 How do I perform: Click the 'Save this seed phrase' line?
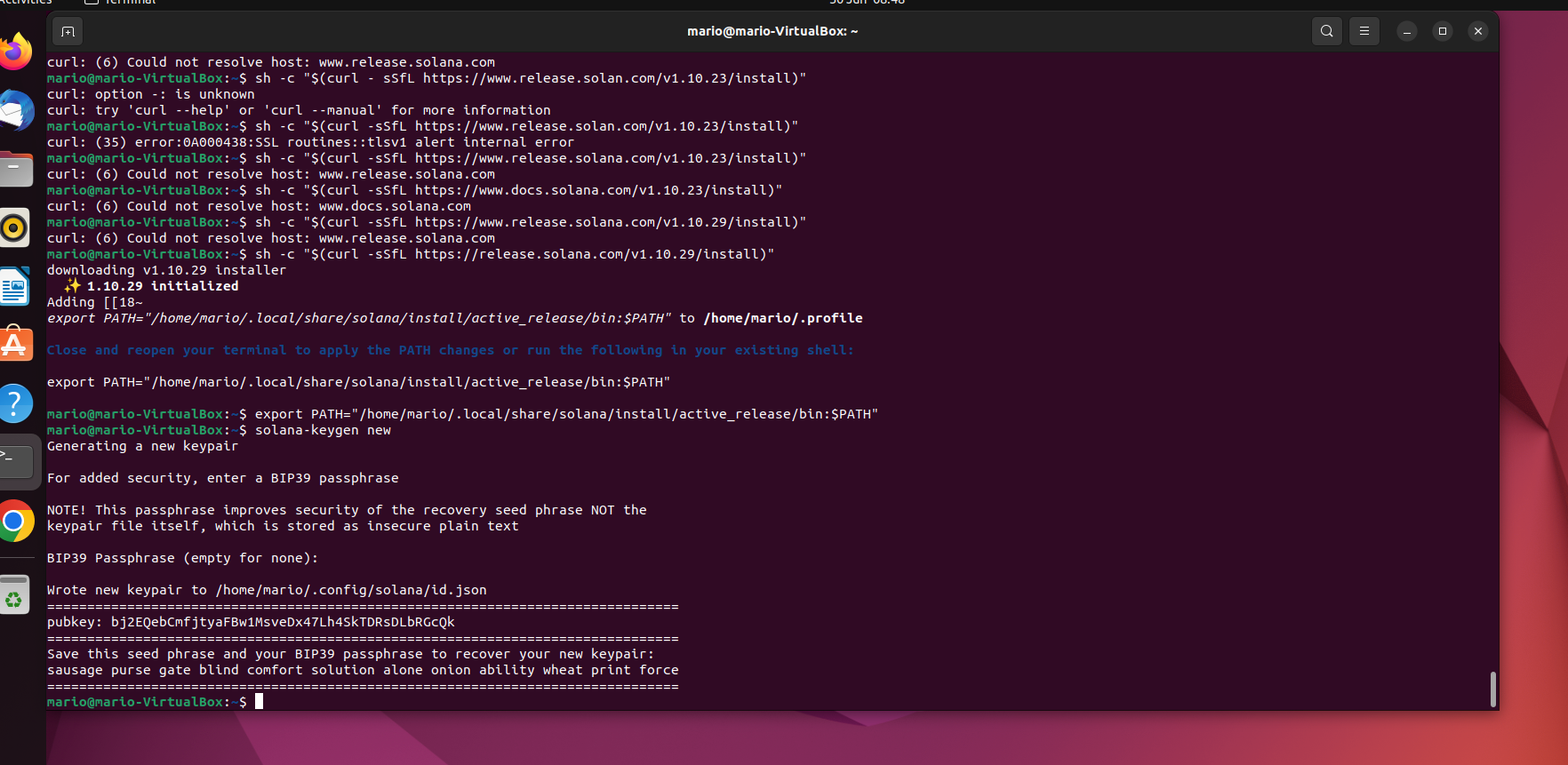point(350,654)
